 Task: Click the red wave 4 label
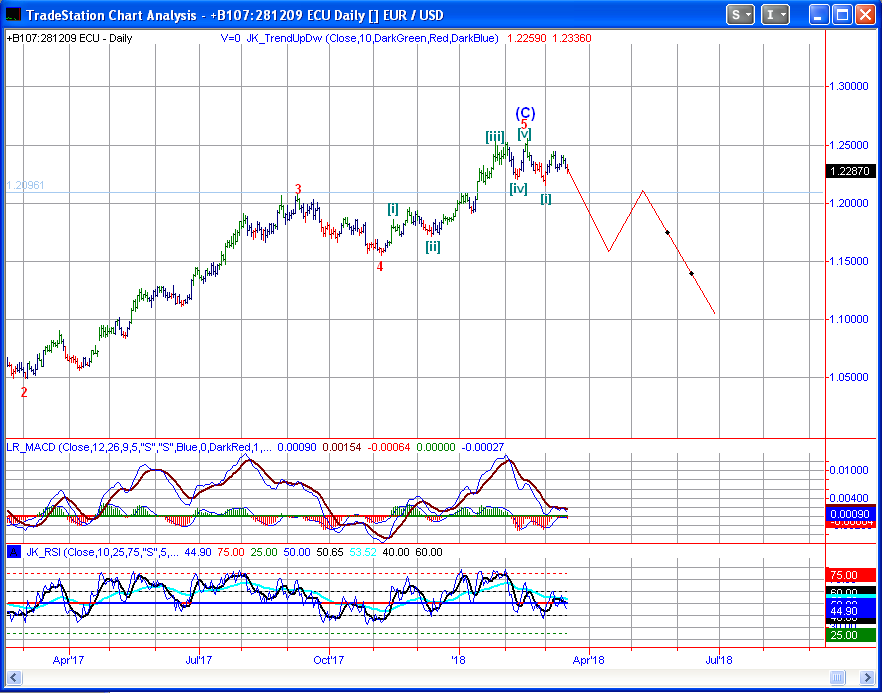point(380,267)
